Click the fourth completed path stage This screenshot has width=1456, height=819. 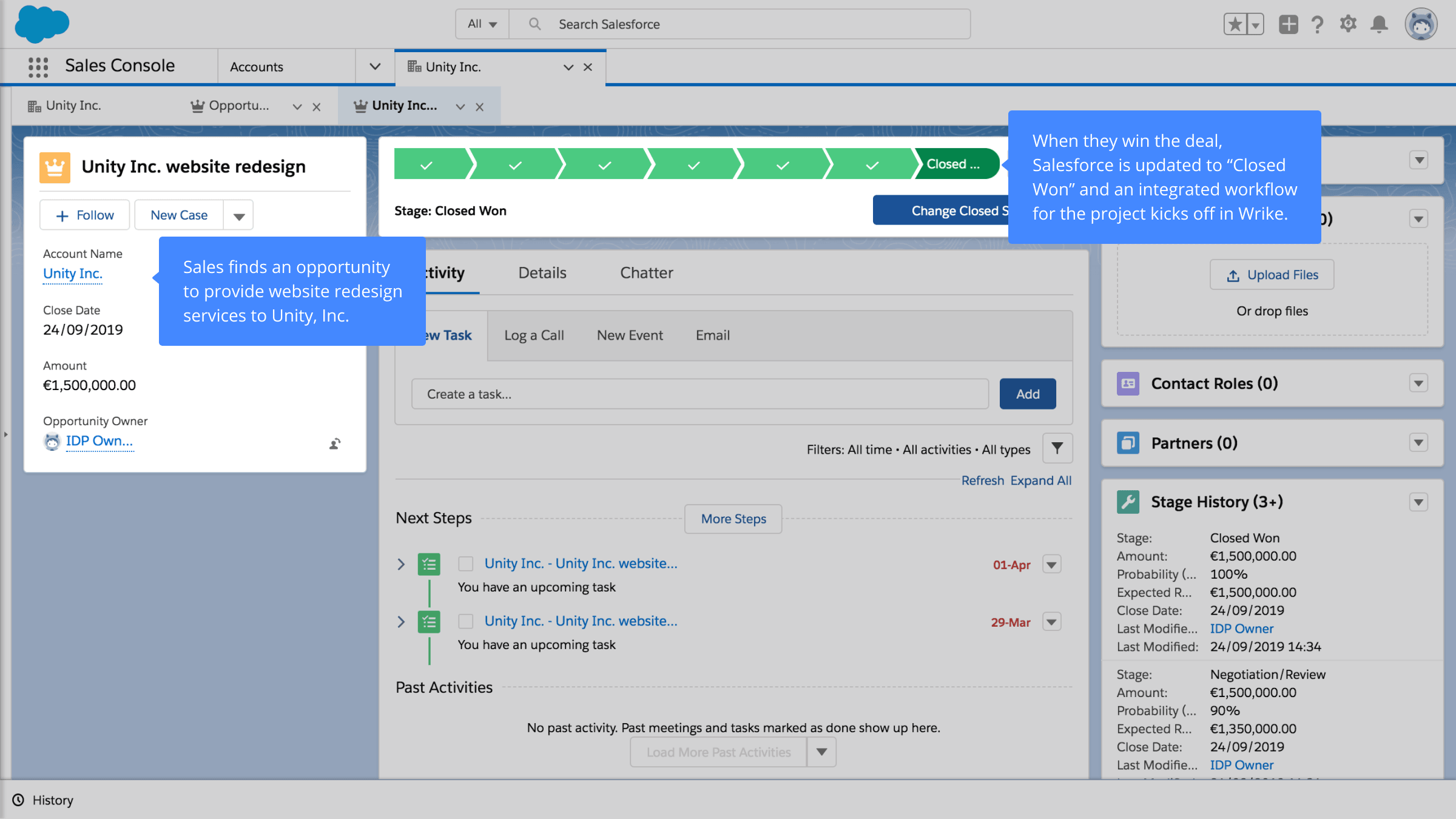694,164
